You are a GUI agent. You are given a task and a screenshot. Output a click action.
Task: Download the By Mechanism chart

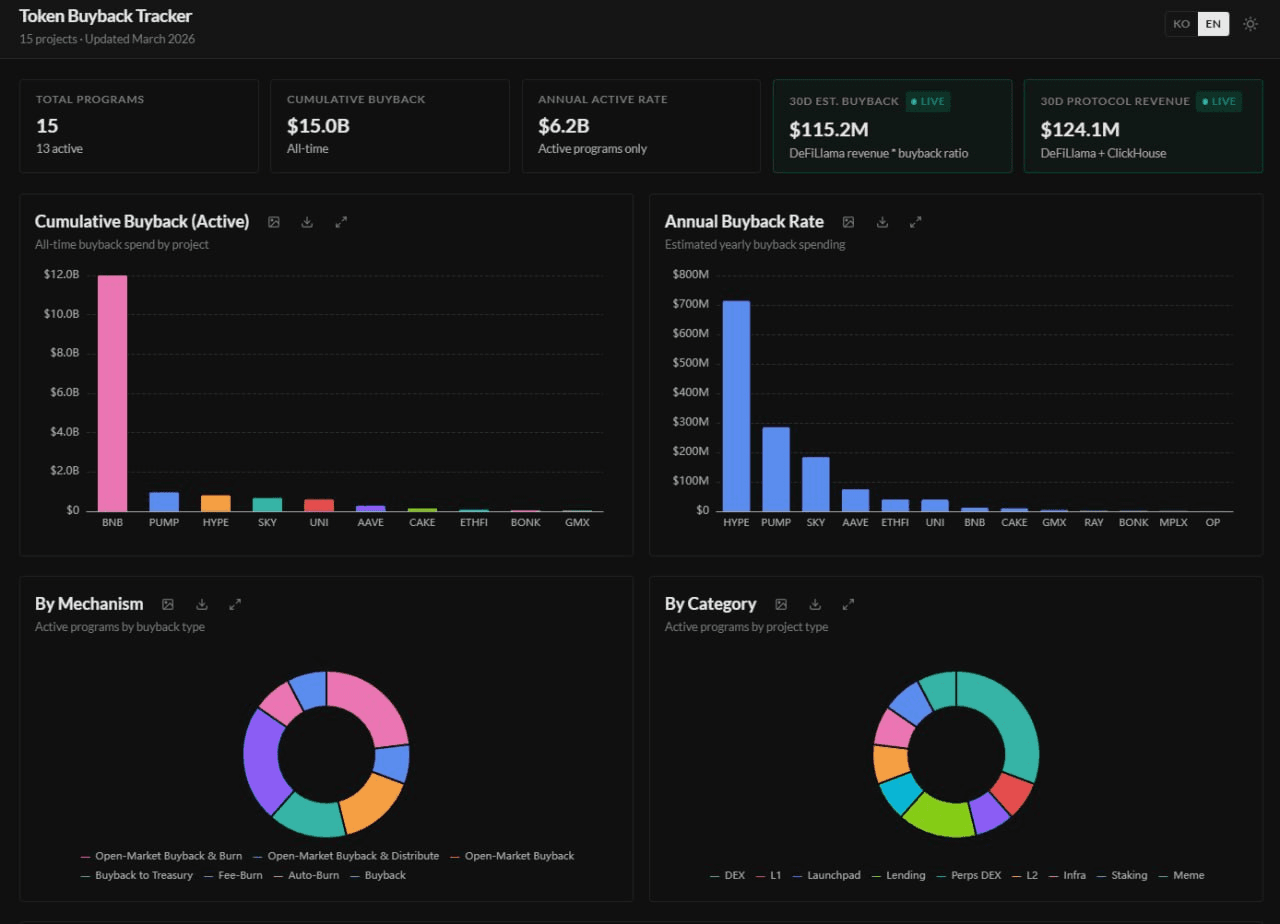coord(202,604)
